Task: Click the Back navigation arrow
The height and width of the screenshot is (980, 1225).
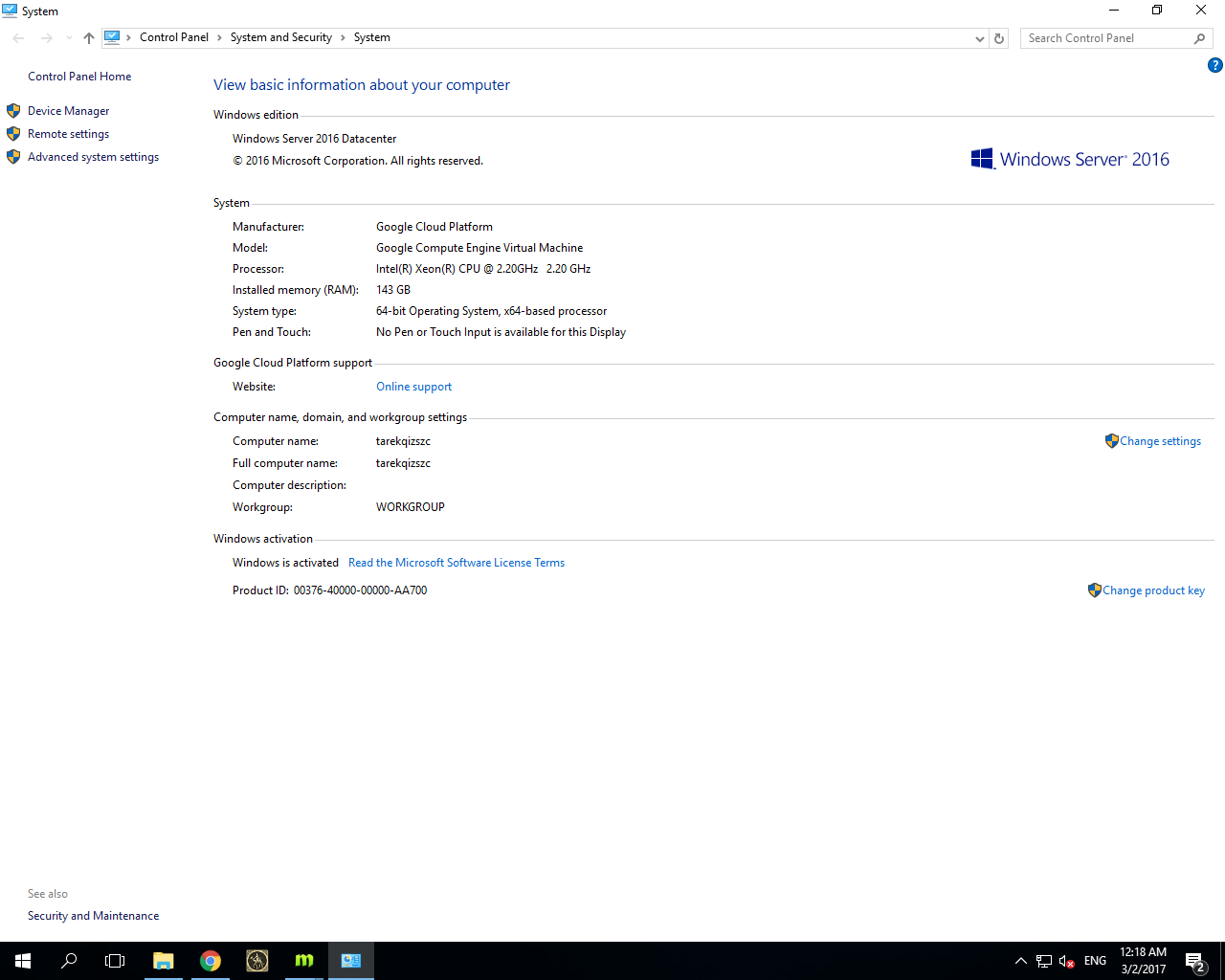Action: [x=18, y=38]
